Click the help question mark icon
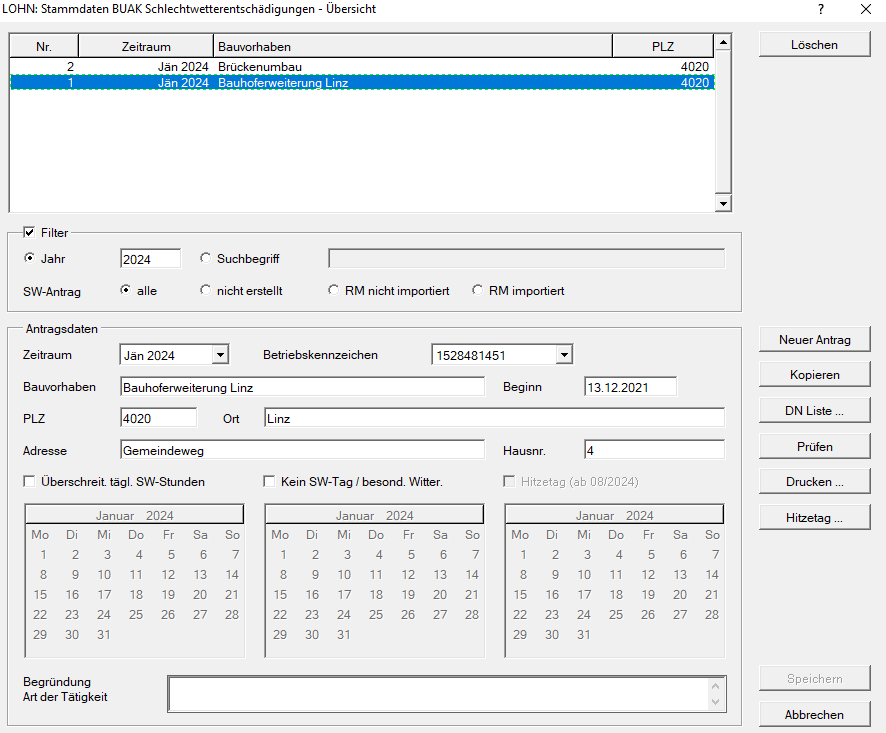 [x=820, y=9]
